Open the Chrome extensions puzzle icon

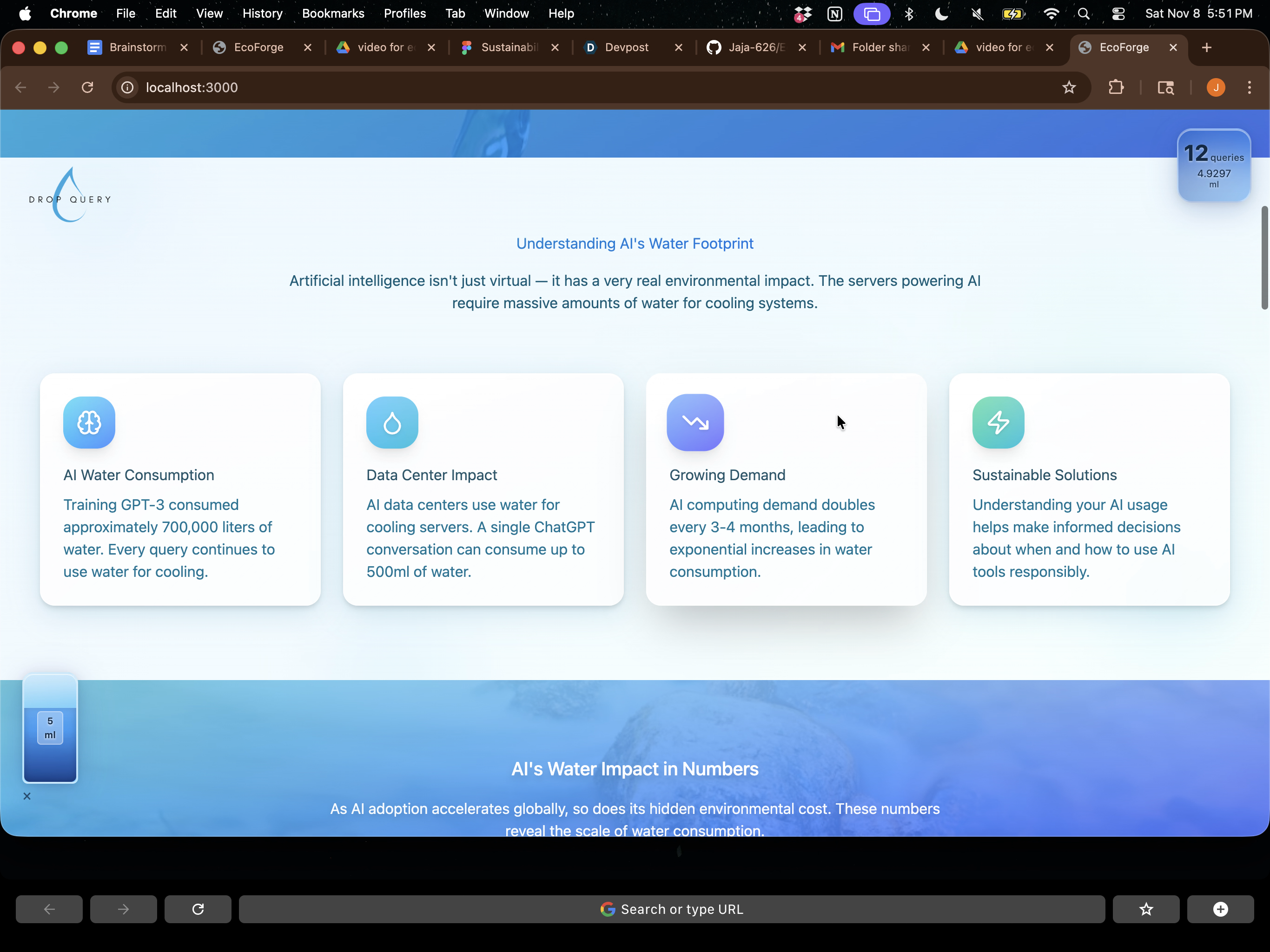pos(1116,87)
